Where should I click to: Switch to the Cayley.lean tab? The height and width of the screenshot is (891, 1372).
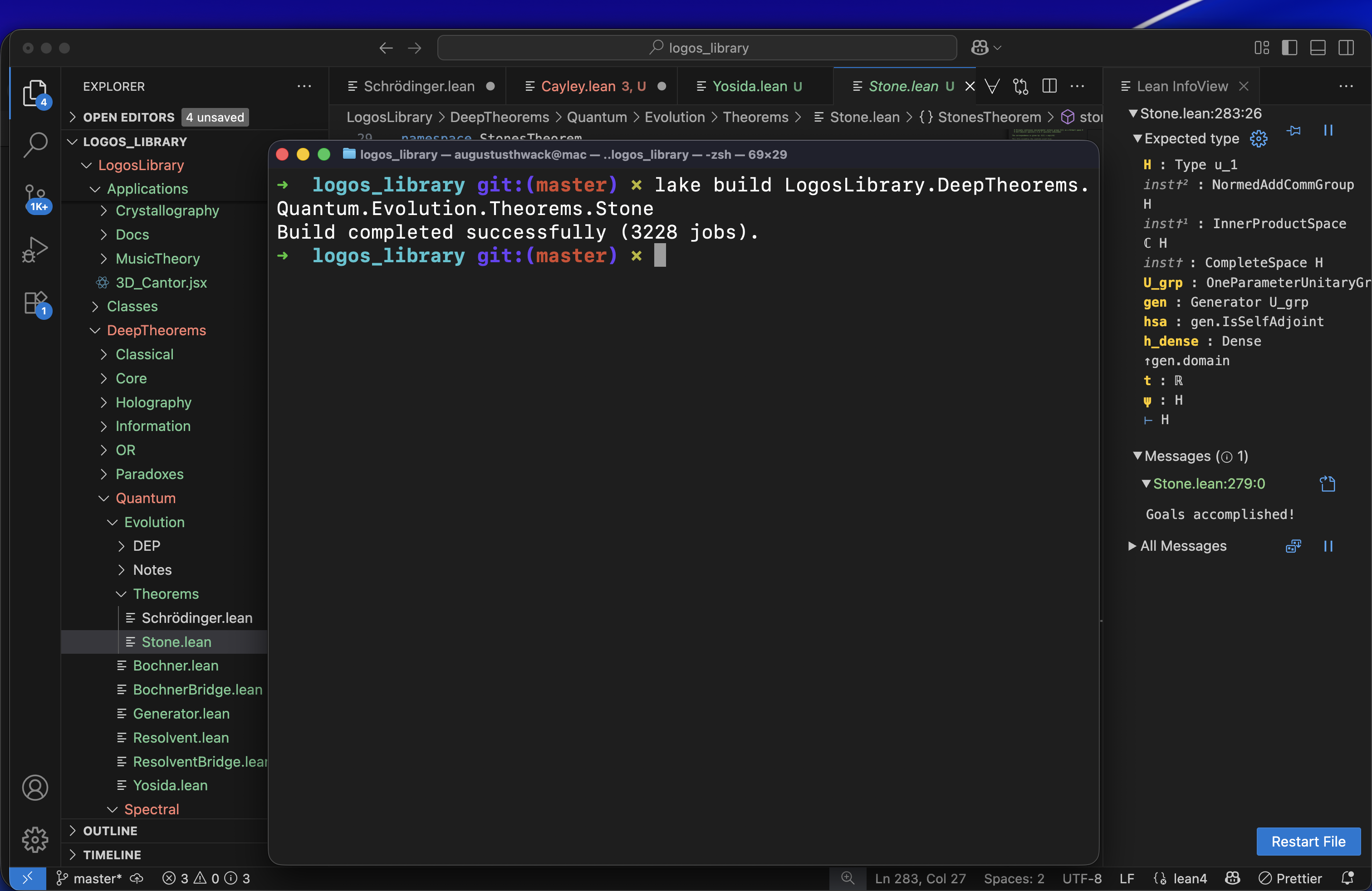(578, 87)
